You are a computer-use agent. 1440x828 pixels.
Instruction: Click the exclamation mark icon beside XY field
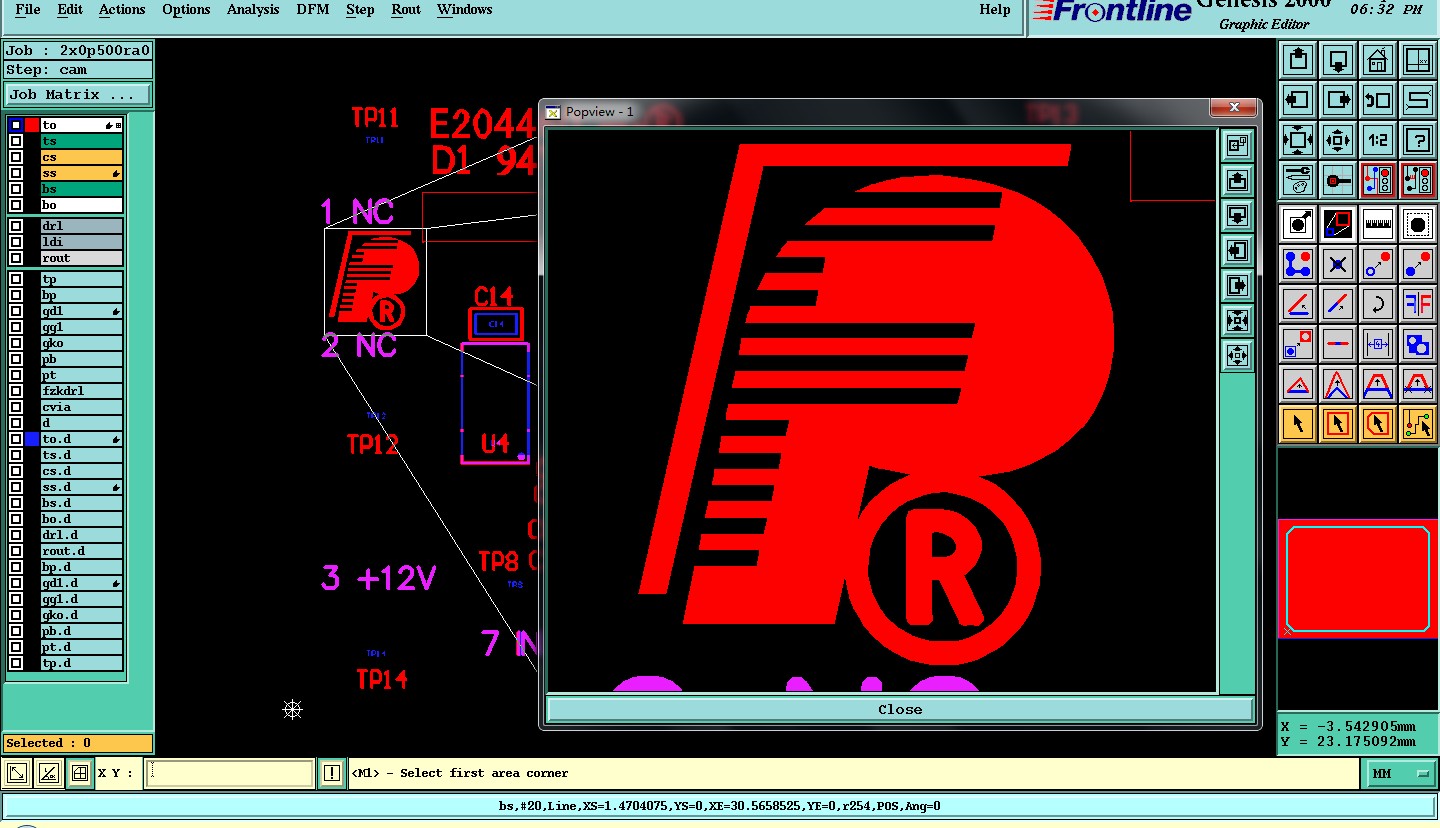(x=332, y=773)
